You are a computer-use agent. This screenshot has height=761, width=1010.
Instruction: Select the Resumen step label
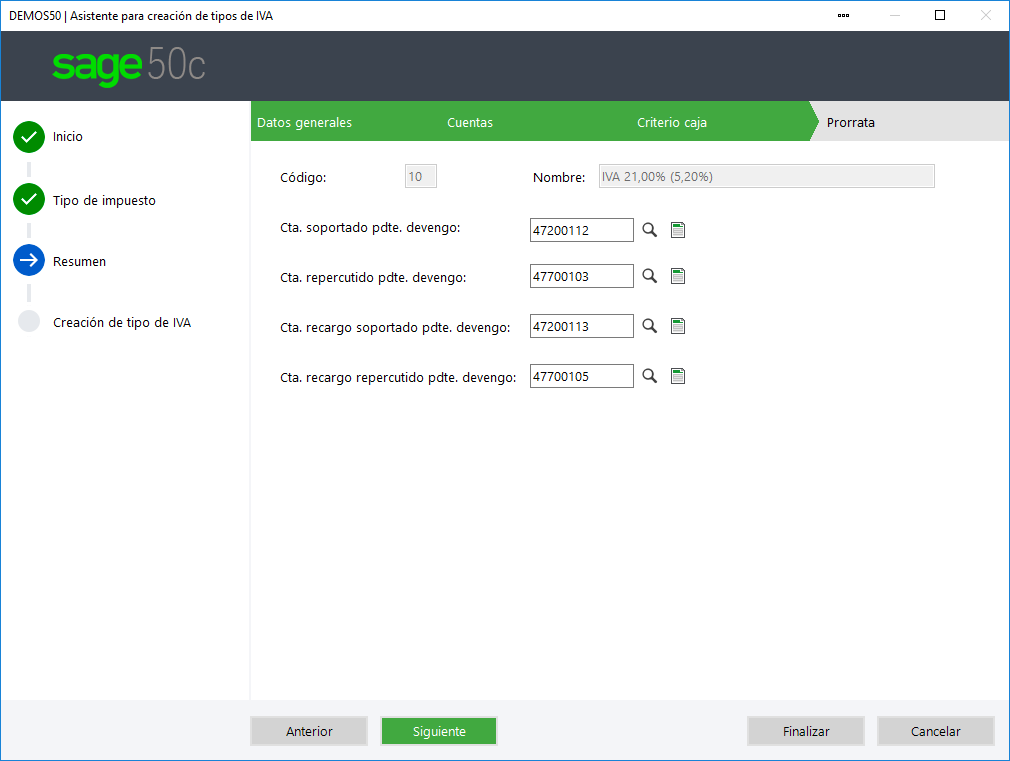79,262
